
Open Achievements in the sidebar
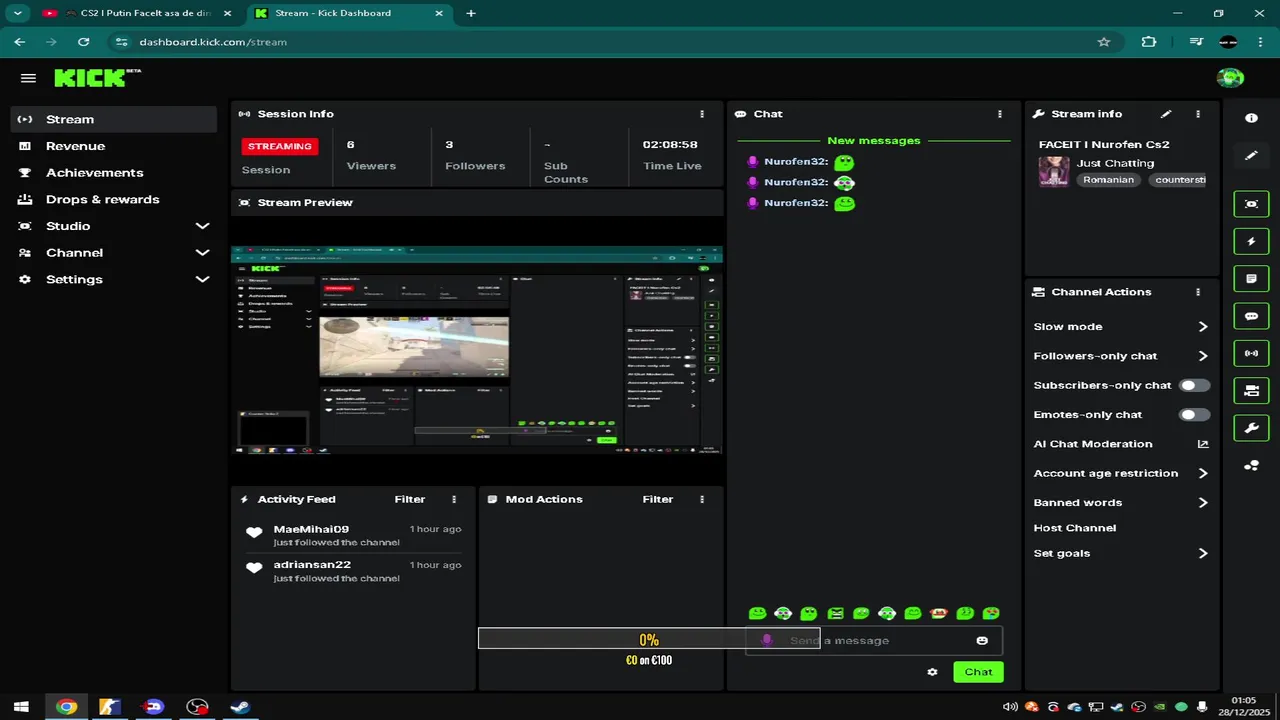(x=114, y=173)
